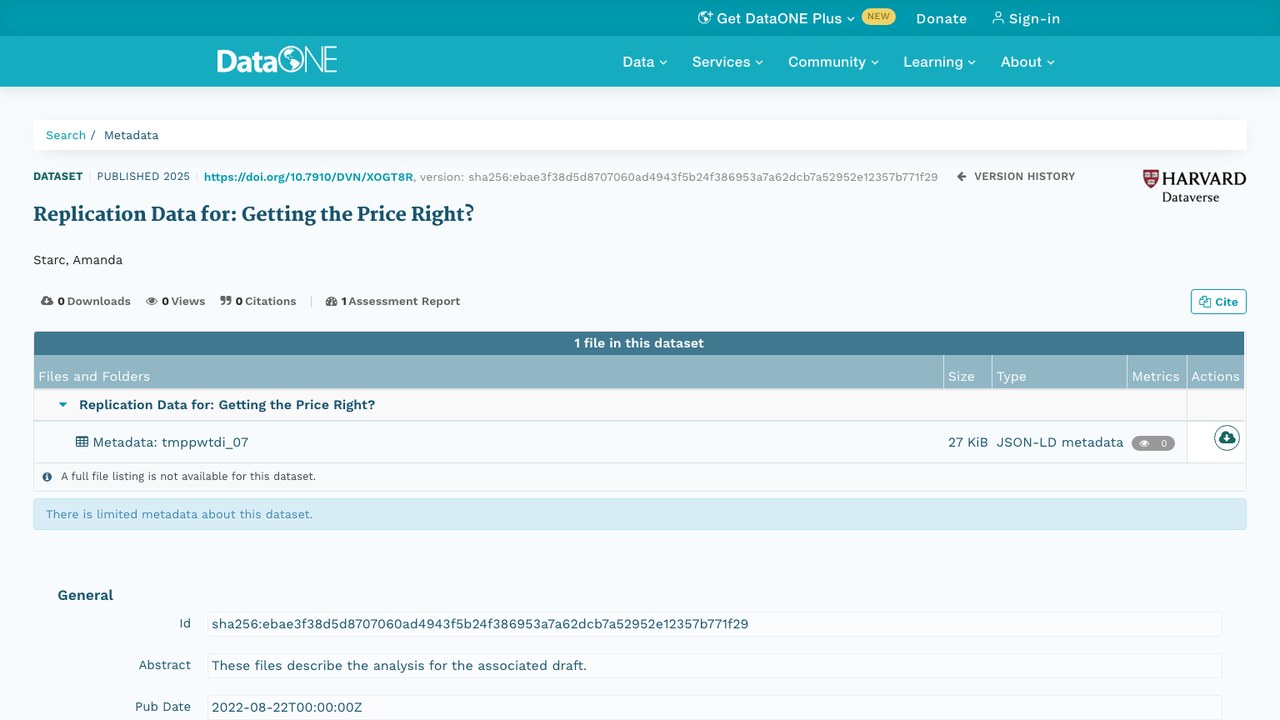This screenshot has height=720, width=1280.
Task: Click the Id field sha256 value
Action: tap(714, 624)
